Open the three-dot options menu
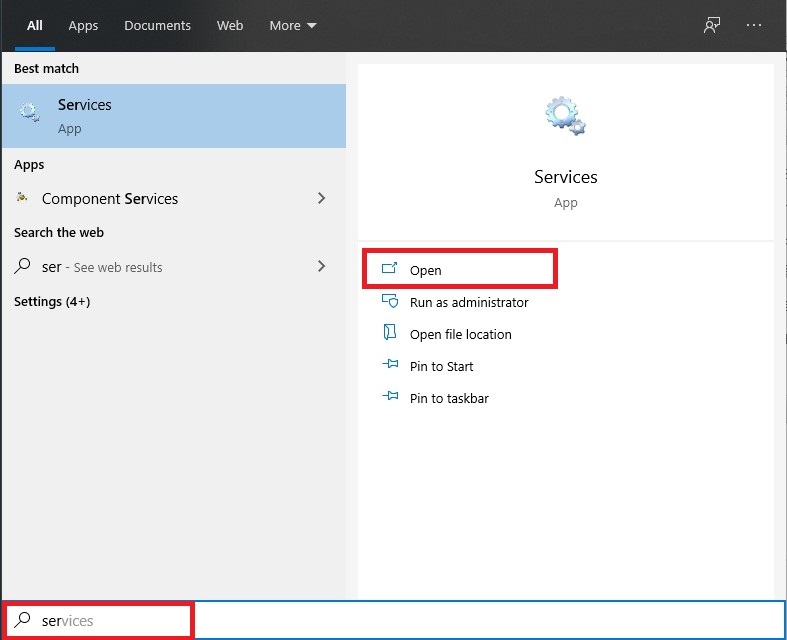Viewport: 787px width, 640px height. point(753,25)
